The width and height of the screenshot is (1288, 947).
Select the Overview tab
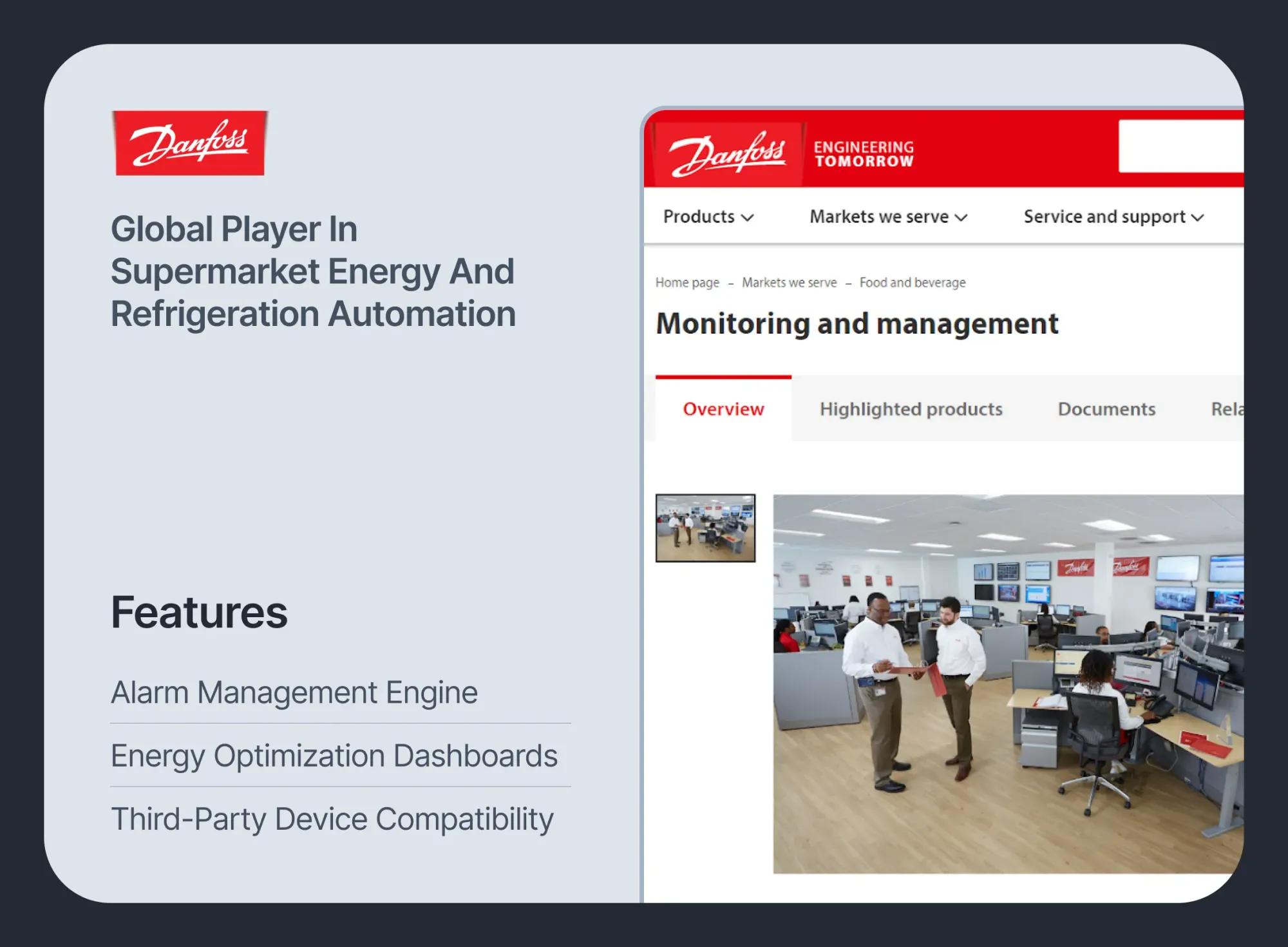(723, 409)
